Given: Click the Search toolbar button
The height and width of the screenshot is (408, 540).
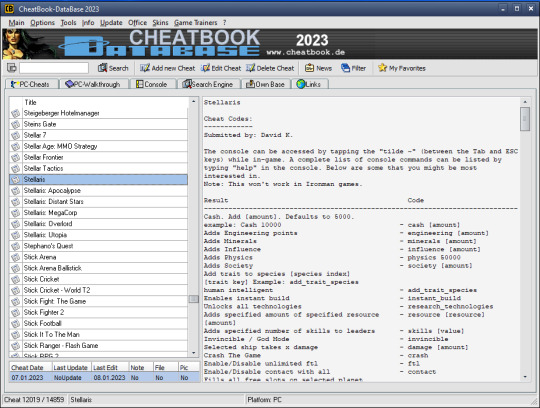Looking at the screenshot, I should [x=113, y=68].
